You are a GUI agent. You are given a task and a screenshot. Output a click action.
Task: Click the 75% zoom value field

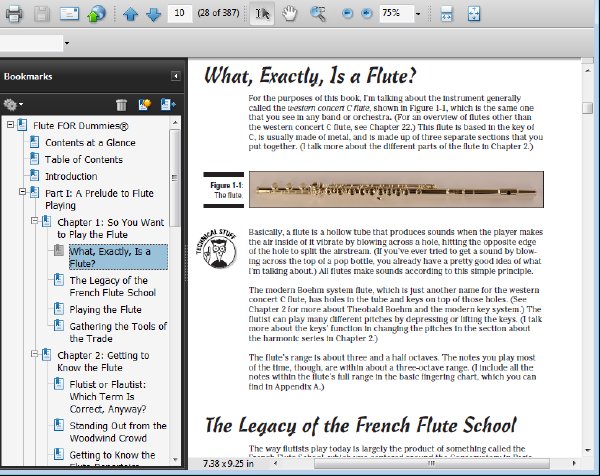(396, 13)
